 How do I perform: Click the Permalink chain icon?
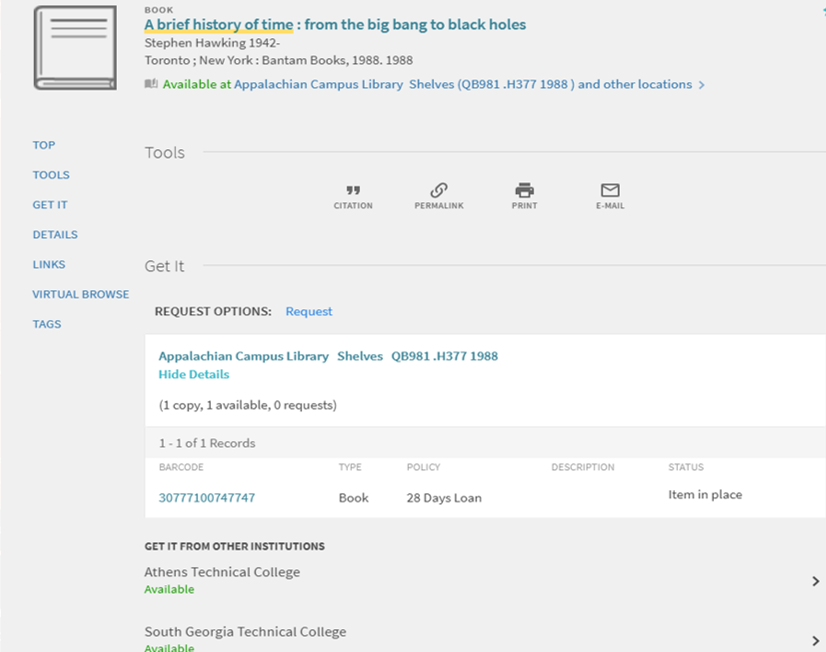pyautogui.click(x=439, y=191)
